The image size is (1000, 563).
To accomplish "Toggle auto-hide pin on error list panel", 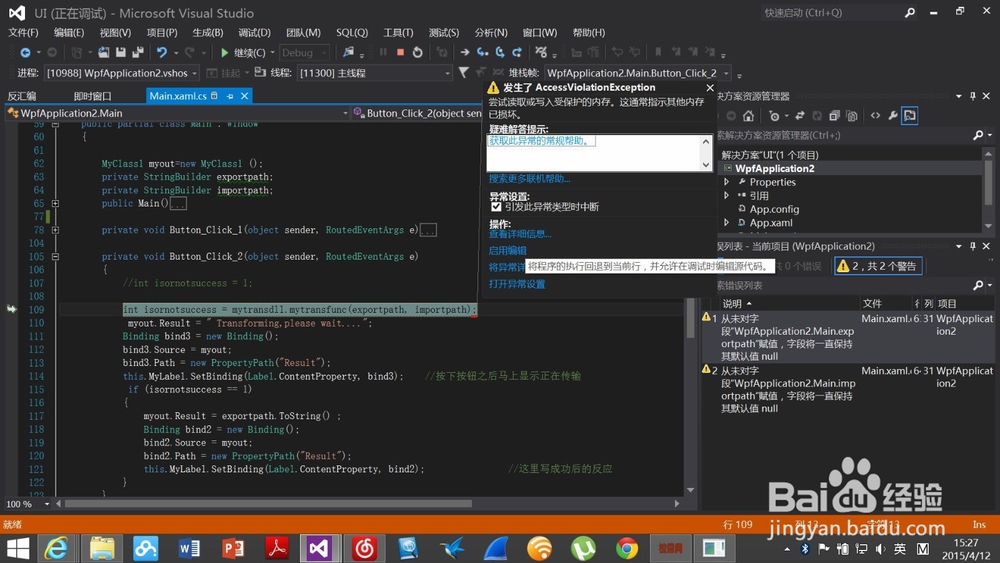I will (972, 246).
